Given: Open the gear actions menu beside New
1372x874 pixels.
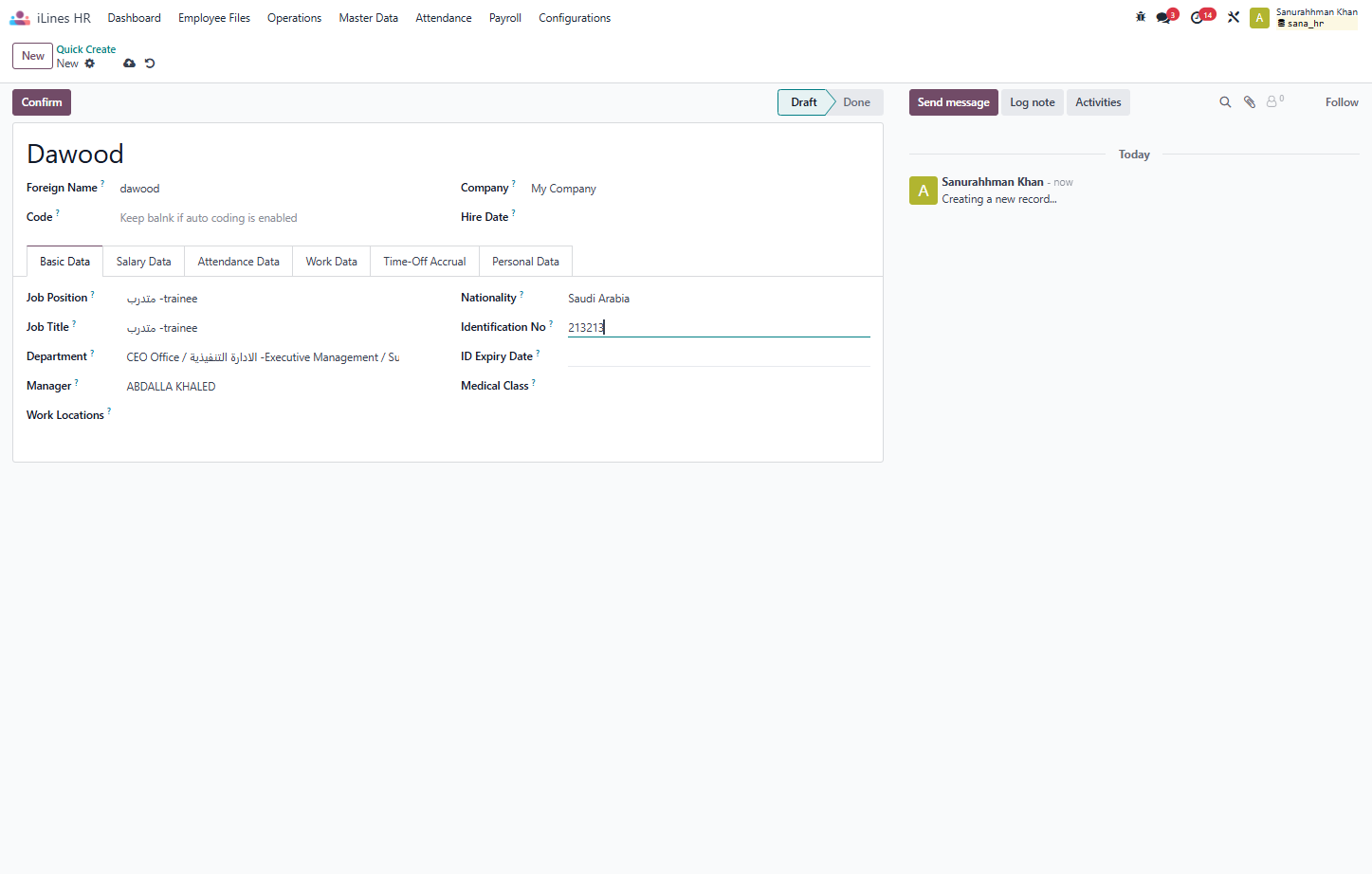Looking at the screenshot, I should pos(90,64).
